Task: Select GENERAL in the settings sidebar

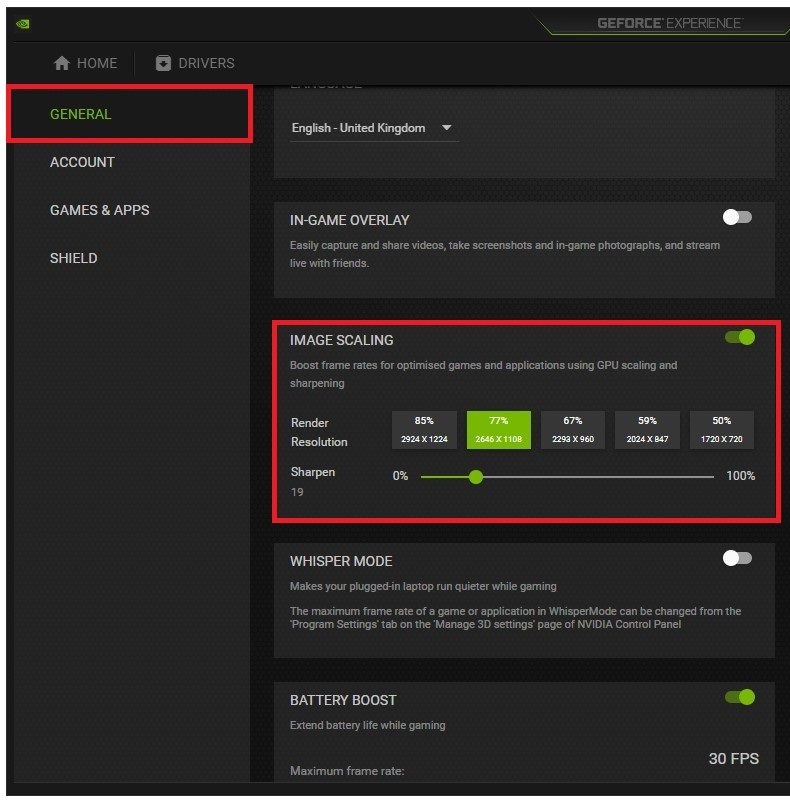Action: coord(130,114)
